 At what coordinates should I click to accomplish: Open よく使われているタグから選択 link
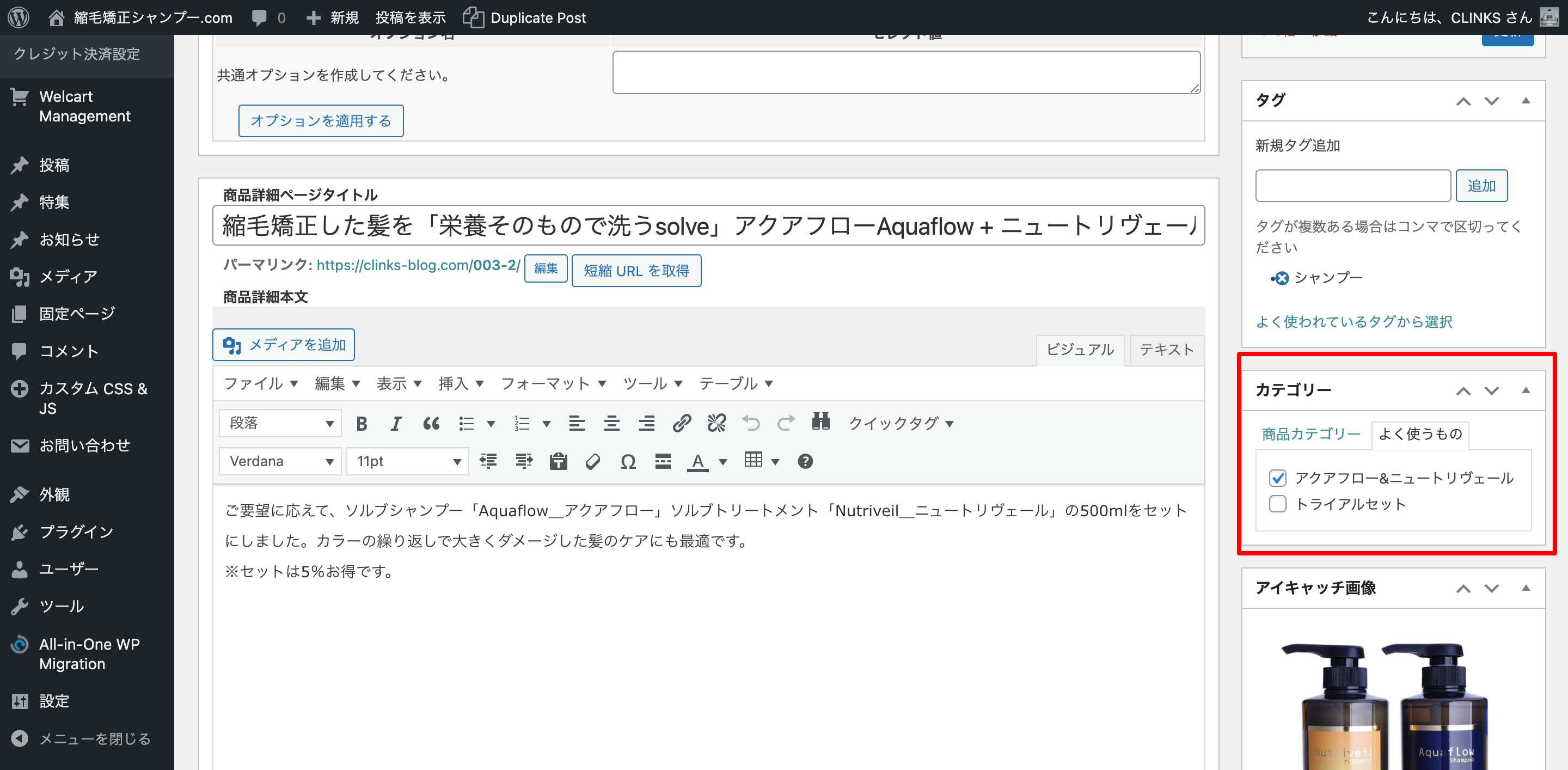1355,322
